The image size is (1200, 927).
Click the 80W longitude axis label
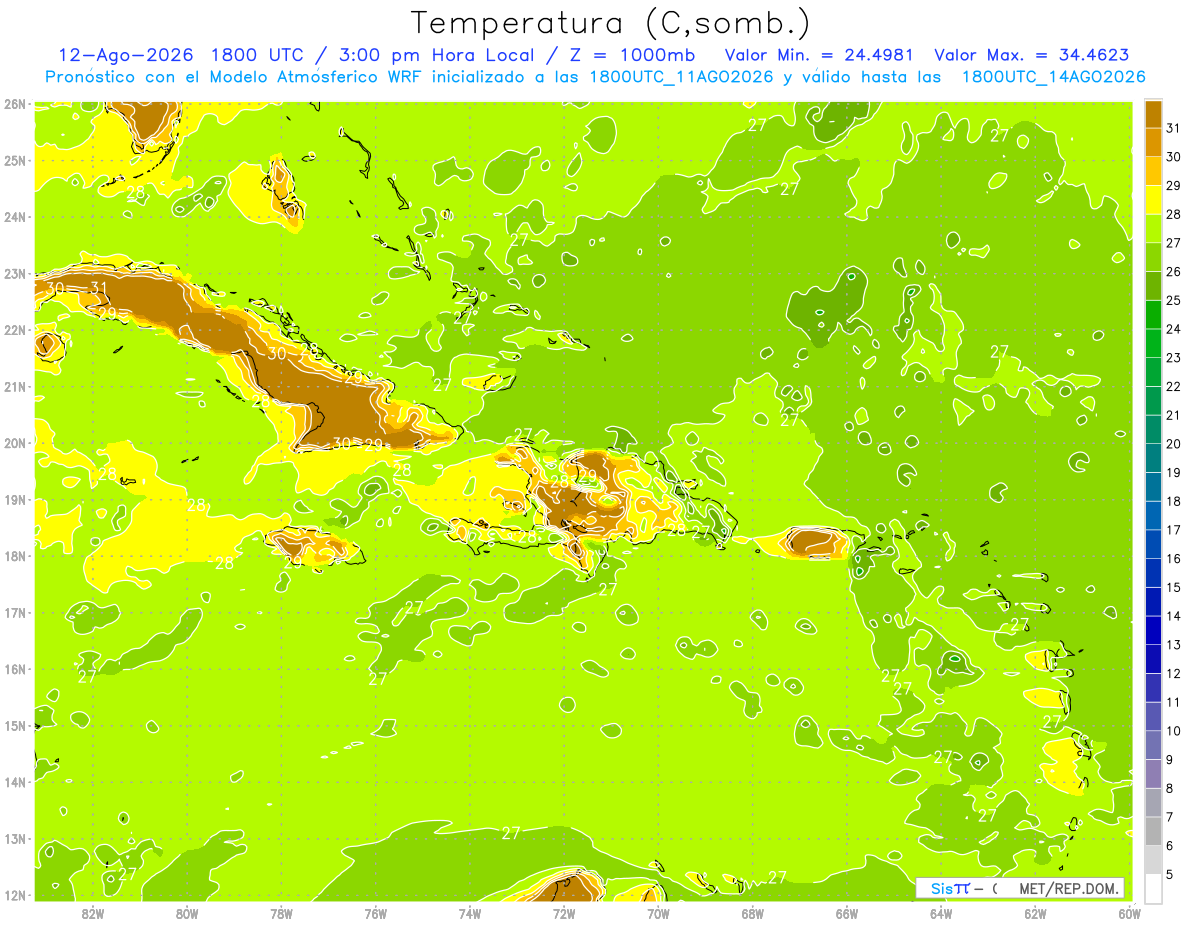[x=187, y=913]
